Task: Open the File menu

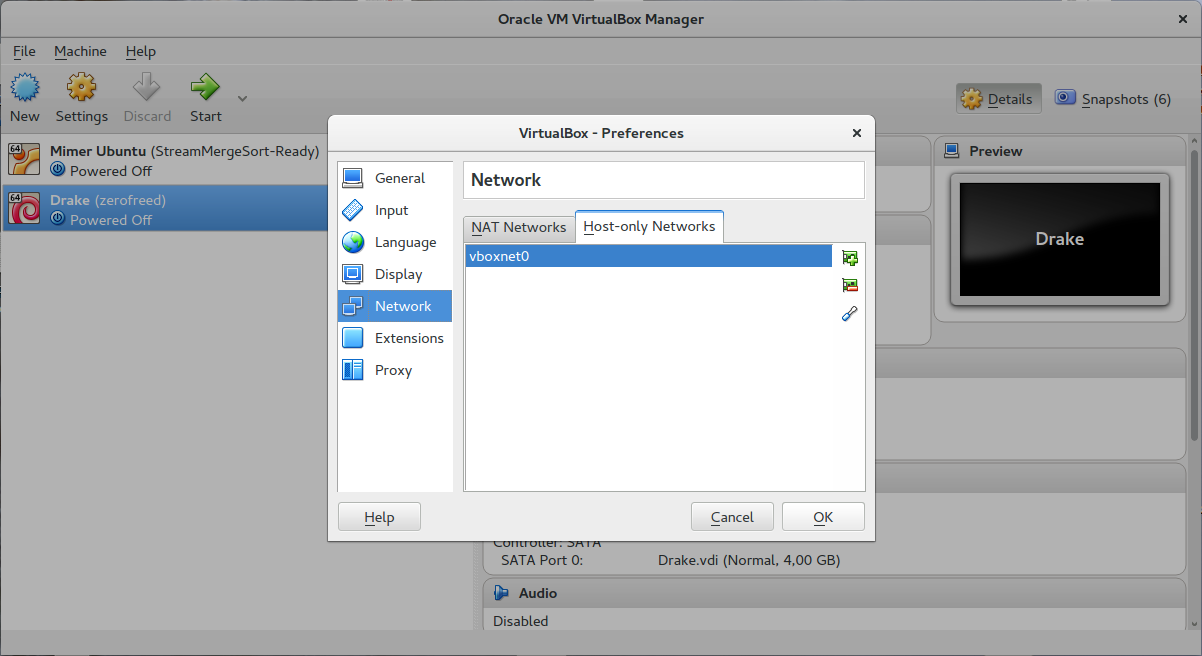Action: tap(24, 51)
